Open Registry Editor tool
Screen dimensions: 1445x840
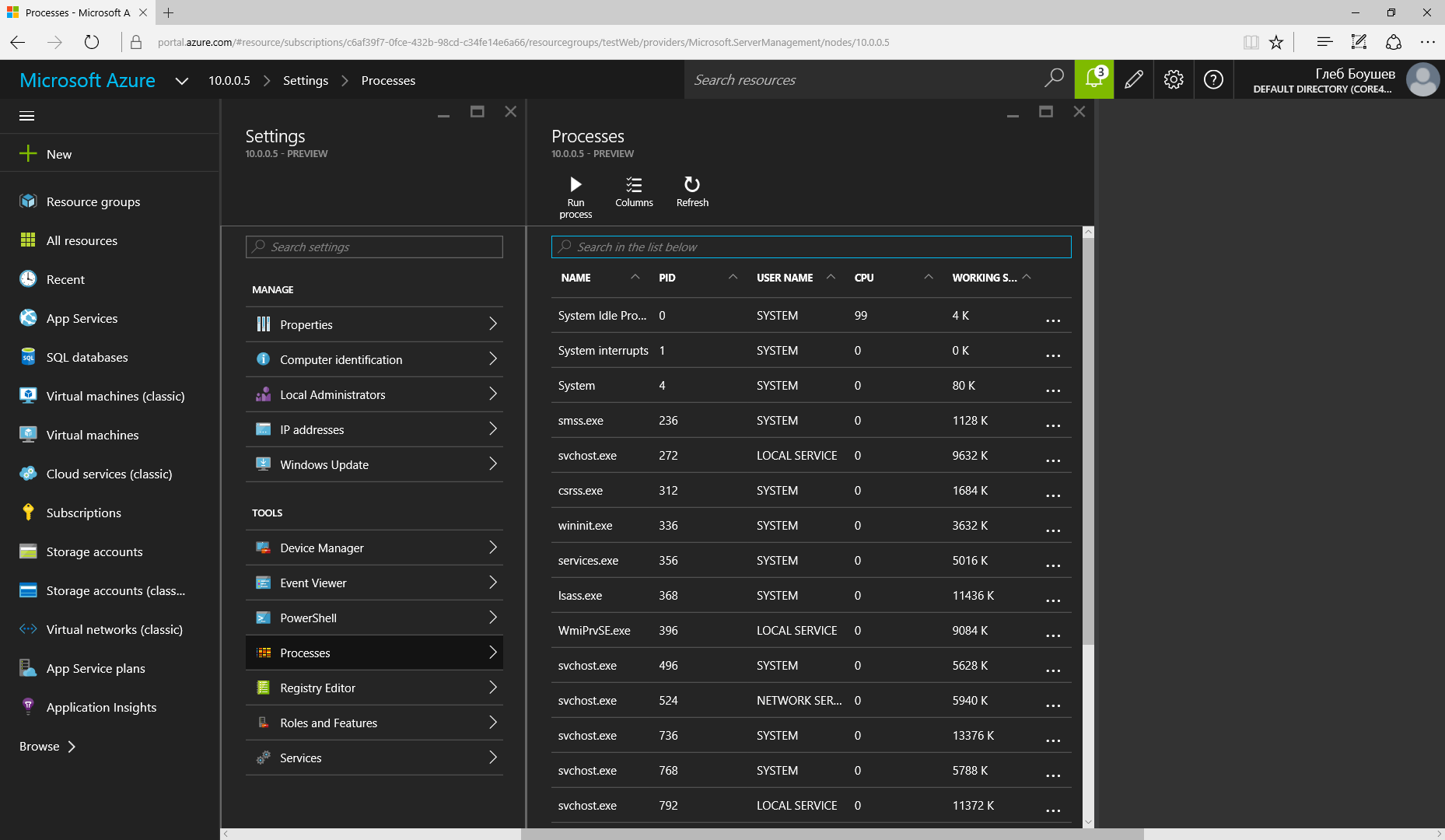click(374, 688)
